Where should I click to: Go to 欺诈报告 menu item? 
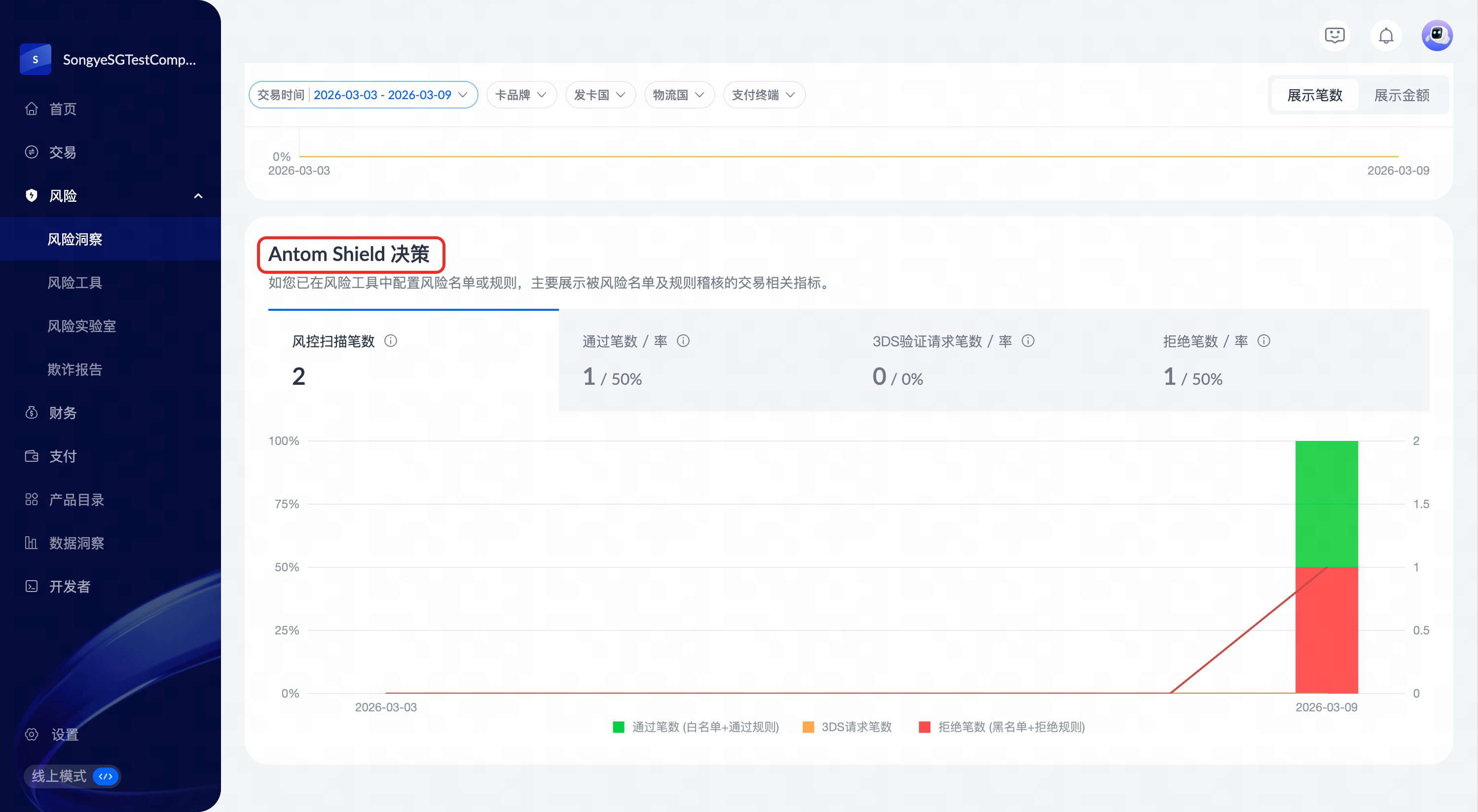[74, 369]
